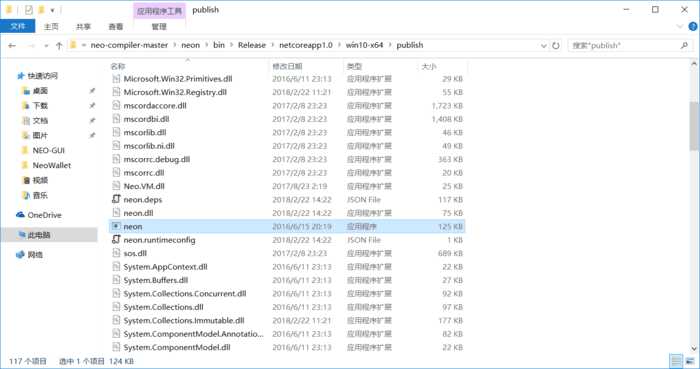Open 快速访问 in the sidebar
This screenshot has width=700, height=369.
point(38,76)
